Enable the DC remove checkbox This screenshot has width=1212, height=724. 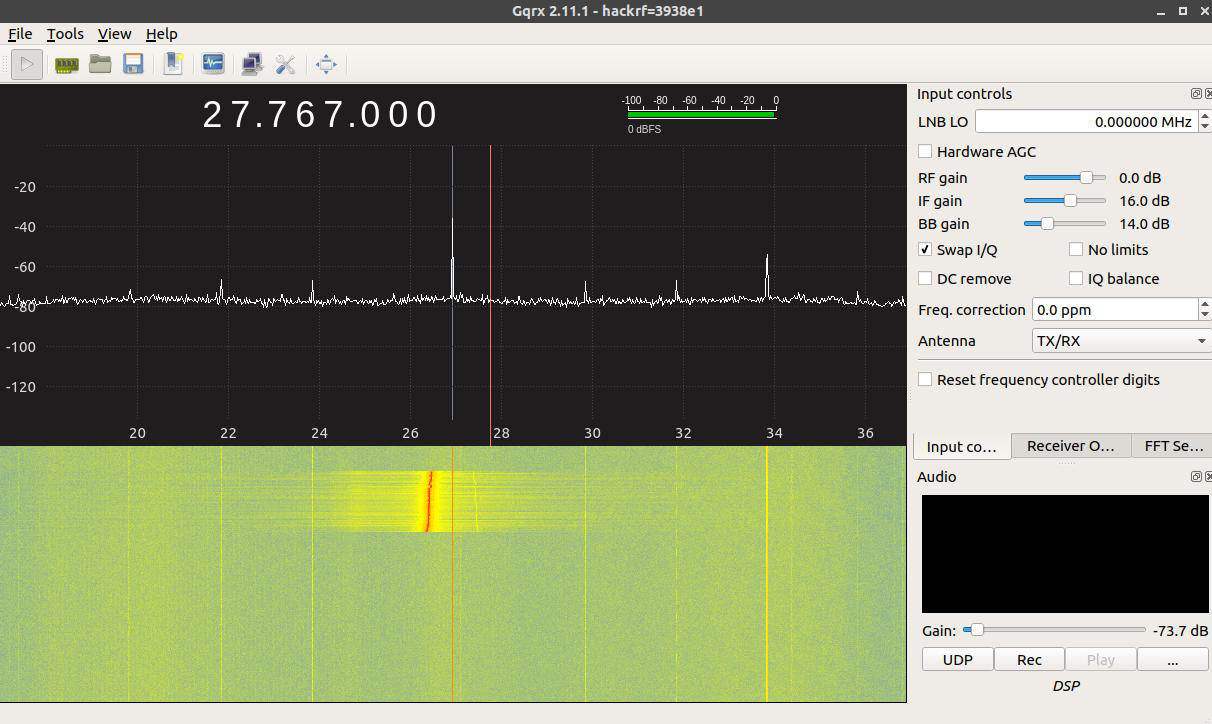[925, 279]
